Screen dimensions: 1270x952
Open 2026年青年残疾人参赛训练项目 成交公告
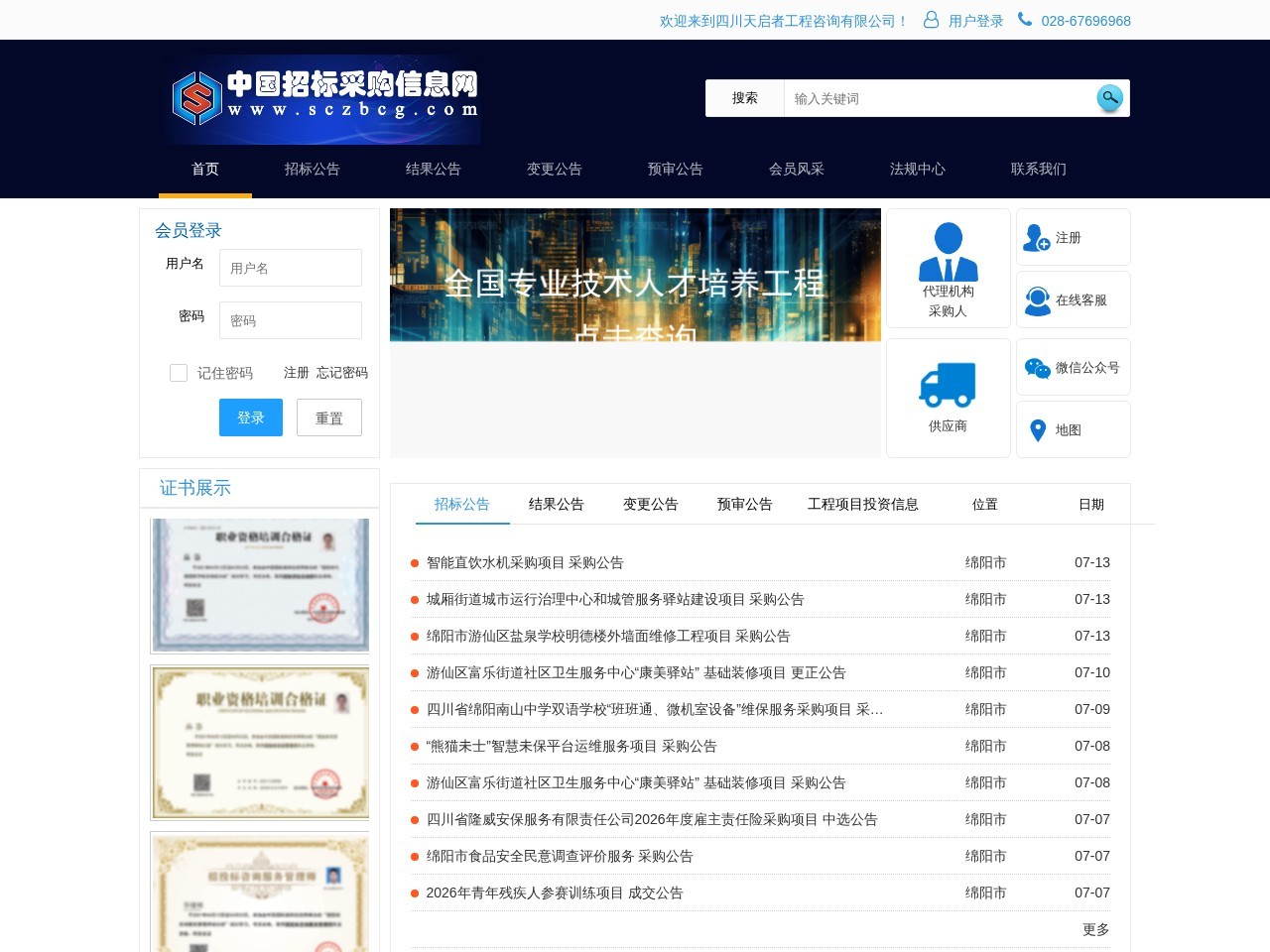point(555,892)
